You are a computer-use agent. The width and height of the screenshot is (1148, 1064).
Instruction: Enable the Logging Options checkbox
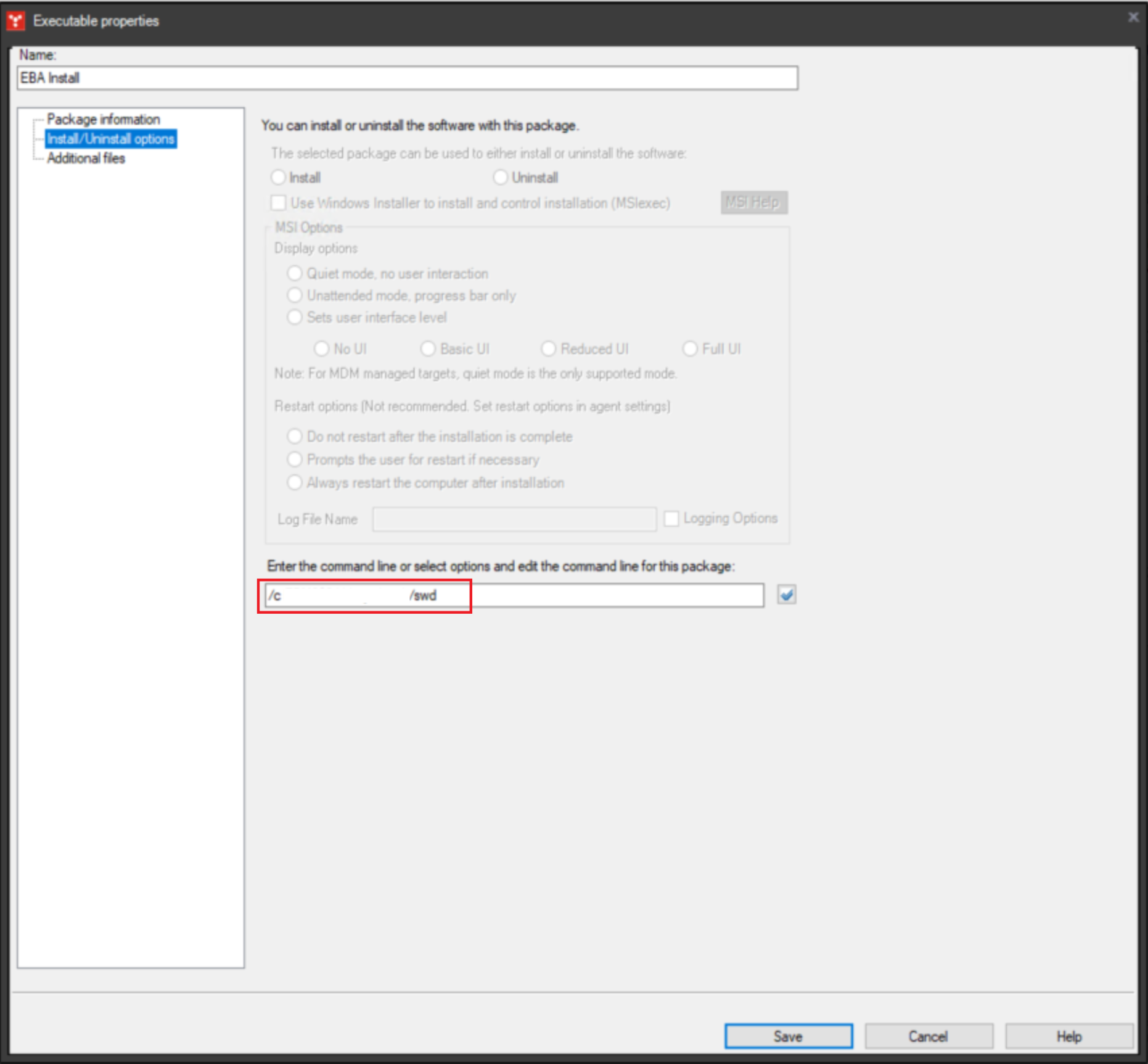[672, 519]
